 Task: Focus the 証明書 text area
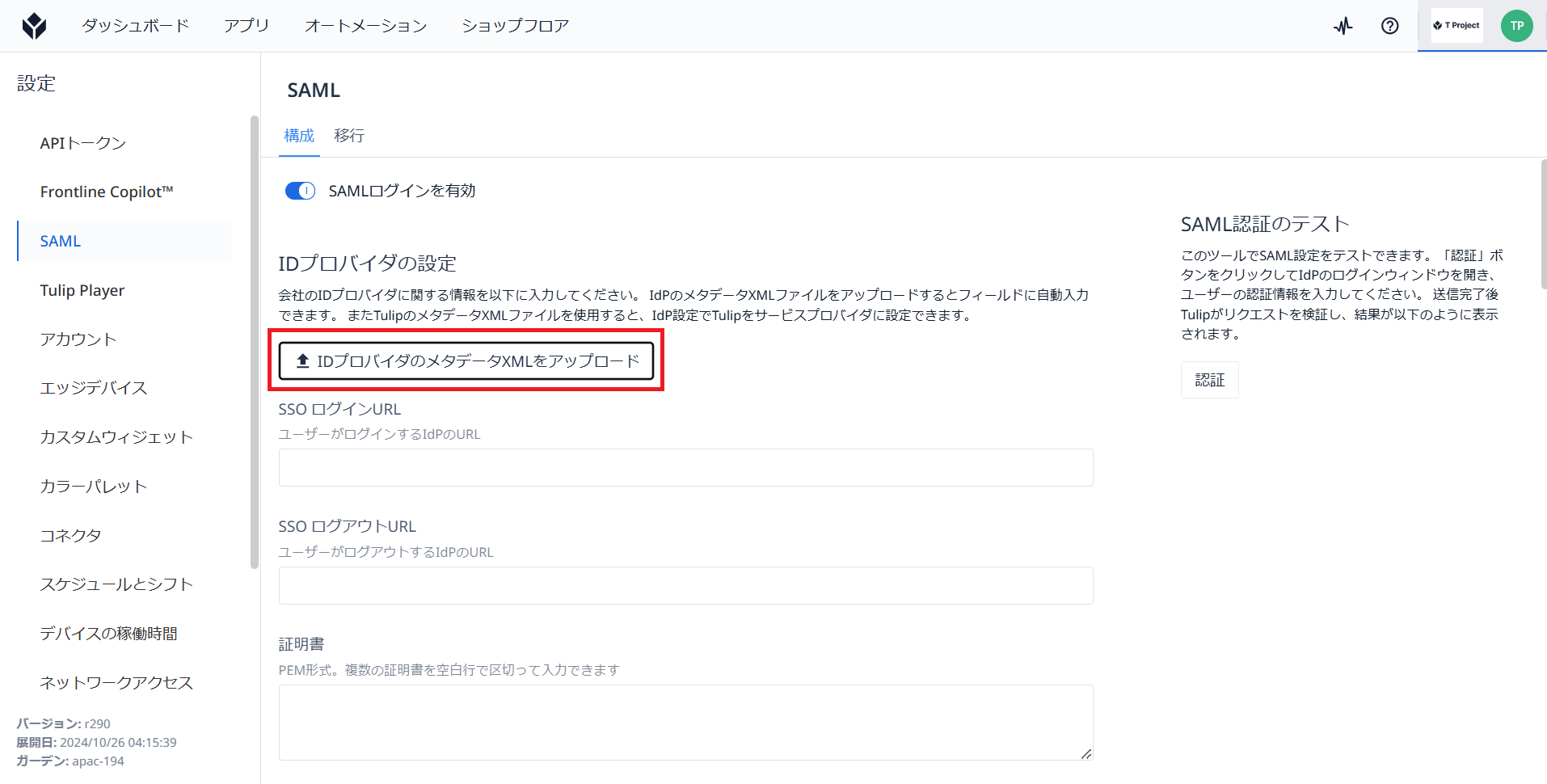(685, 723)
